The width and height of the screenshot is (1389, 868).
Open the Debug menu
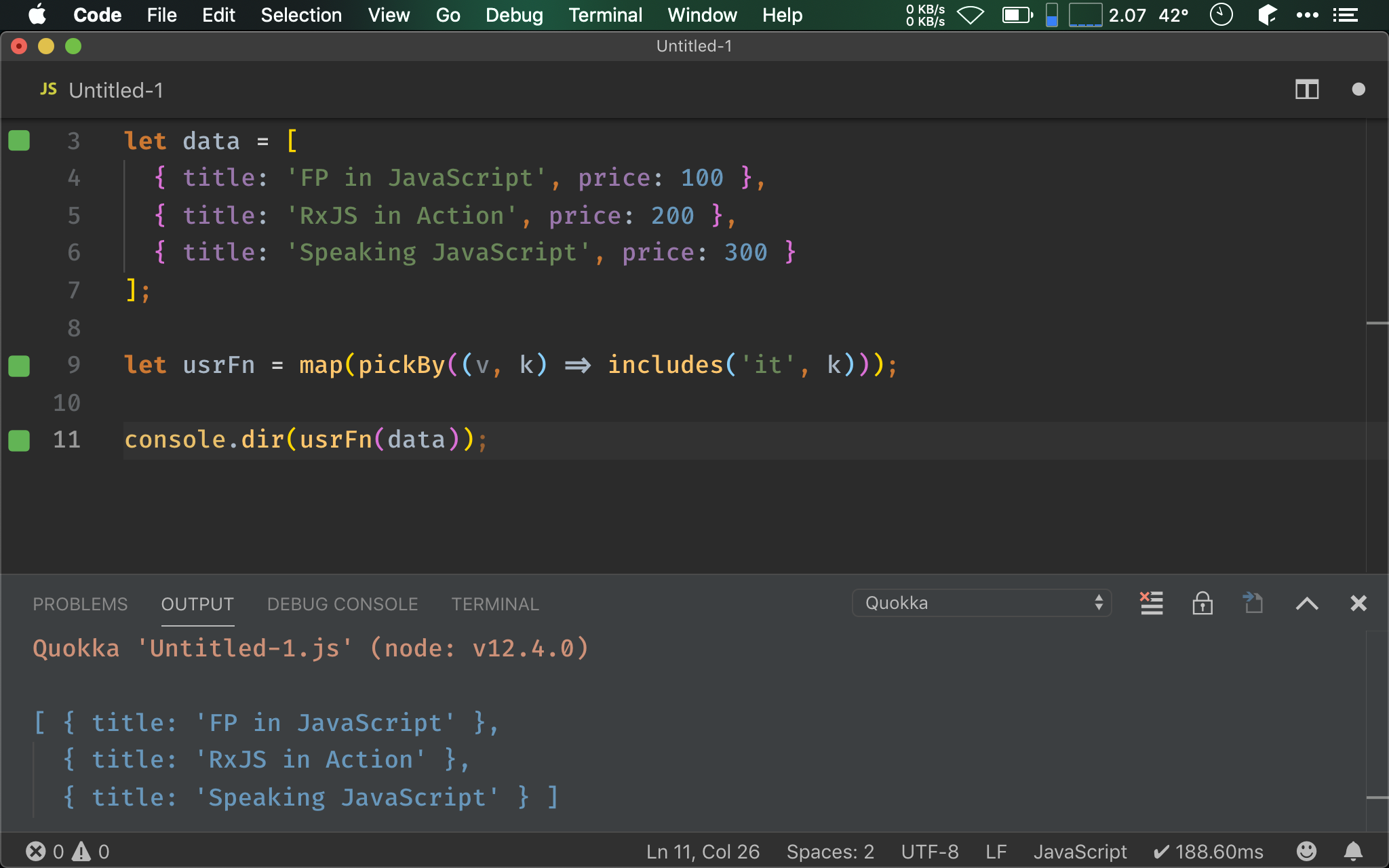tap(514, 15)
